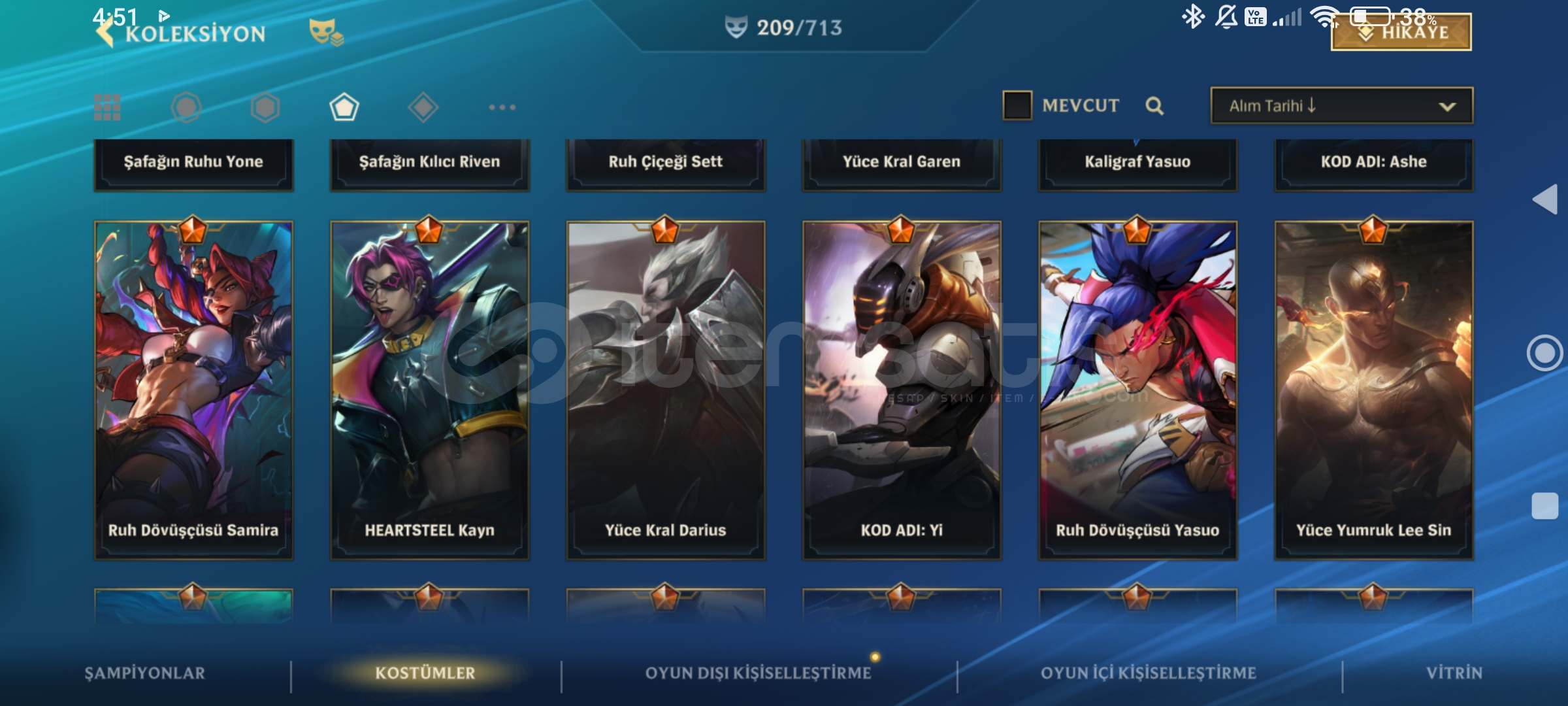Open the three-dots more filters icon
The image size is (1568, 706).
point(502,107)
